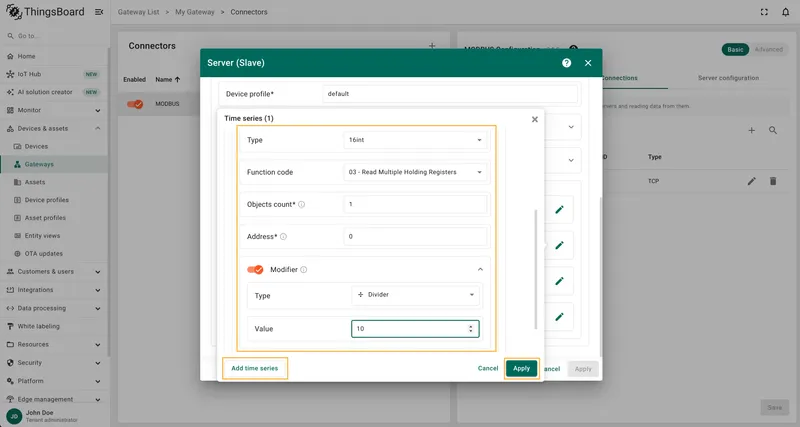Open the 16int Type dropdown
The width and height of the screenshot is (800, 427).
pyautogui.click(x=415, y=140)
